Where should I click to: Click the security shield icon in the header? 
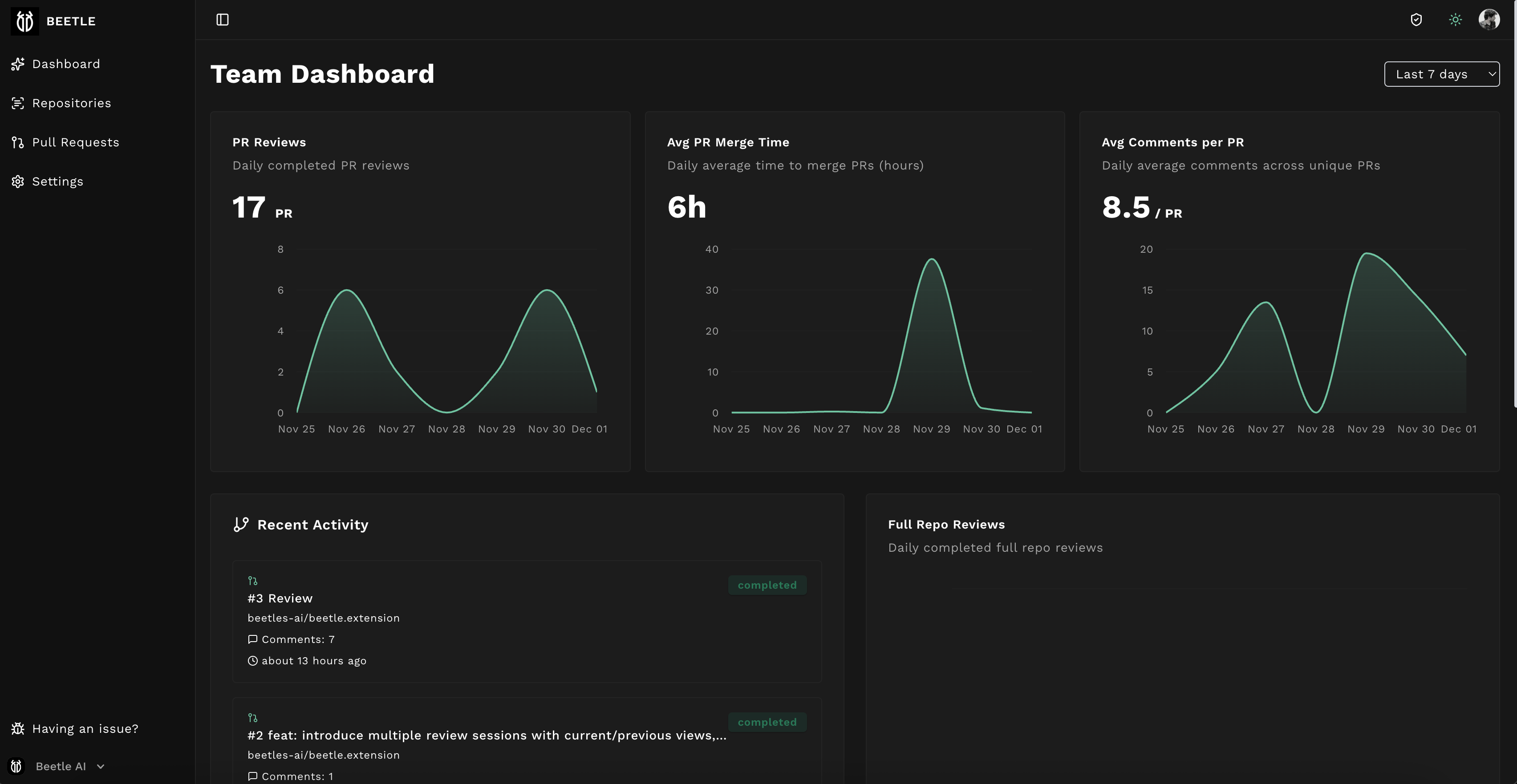(1416, 20)
